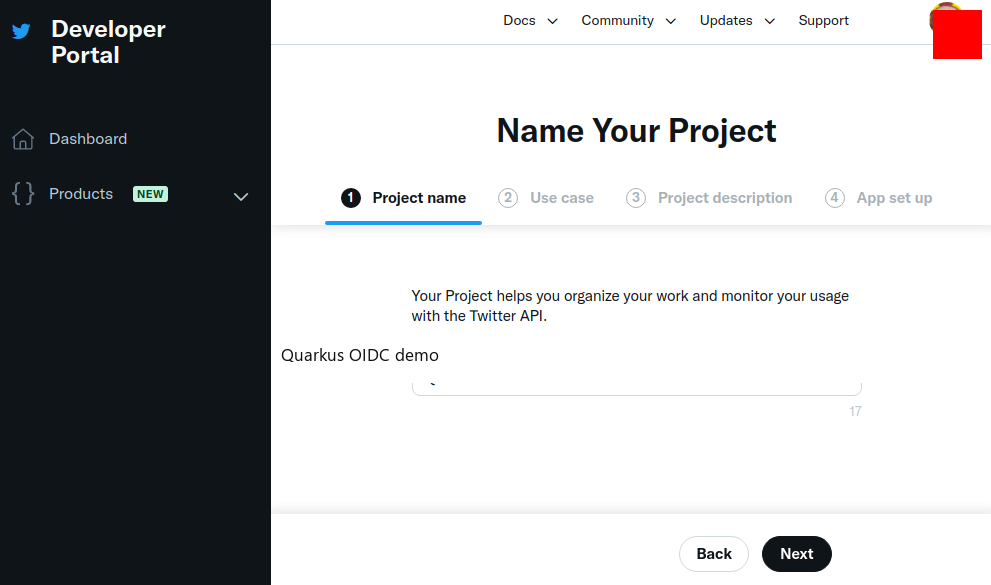Go to the Support page
991x585 pixels.
[823, 21]
